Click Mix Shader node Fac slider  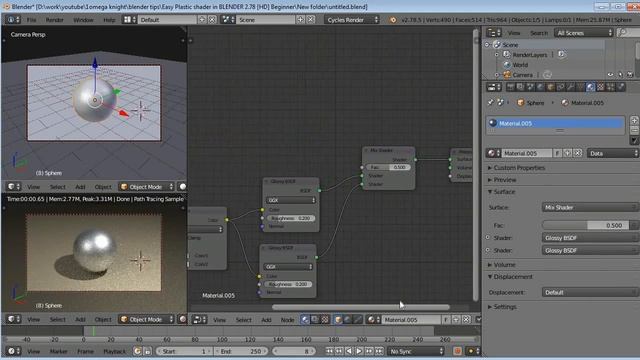(389, 167)
